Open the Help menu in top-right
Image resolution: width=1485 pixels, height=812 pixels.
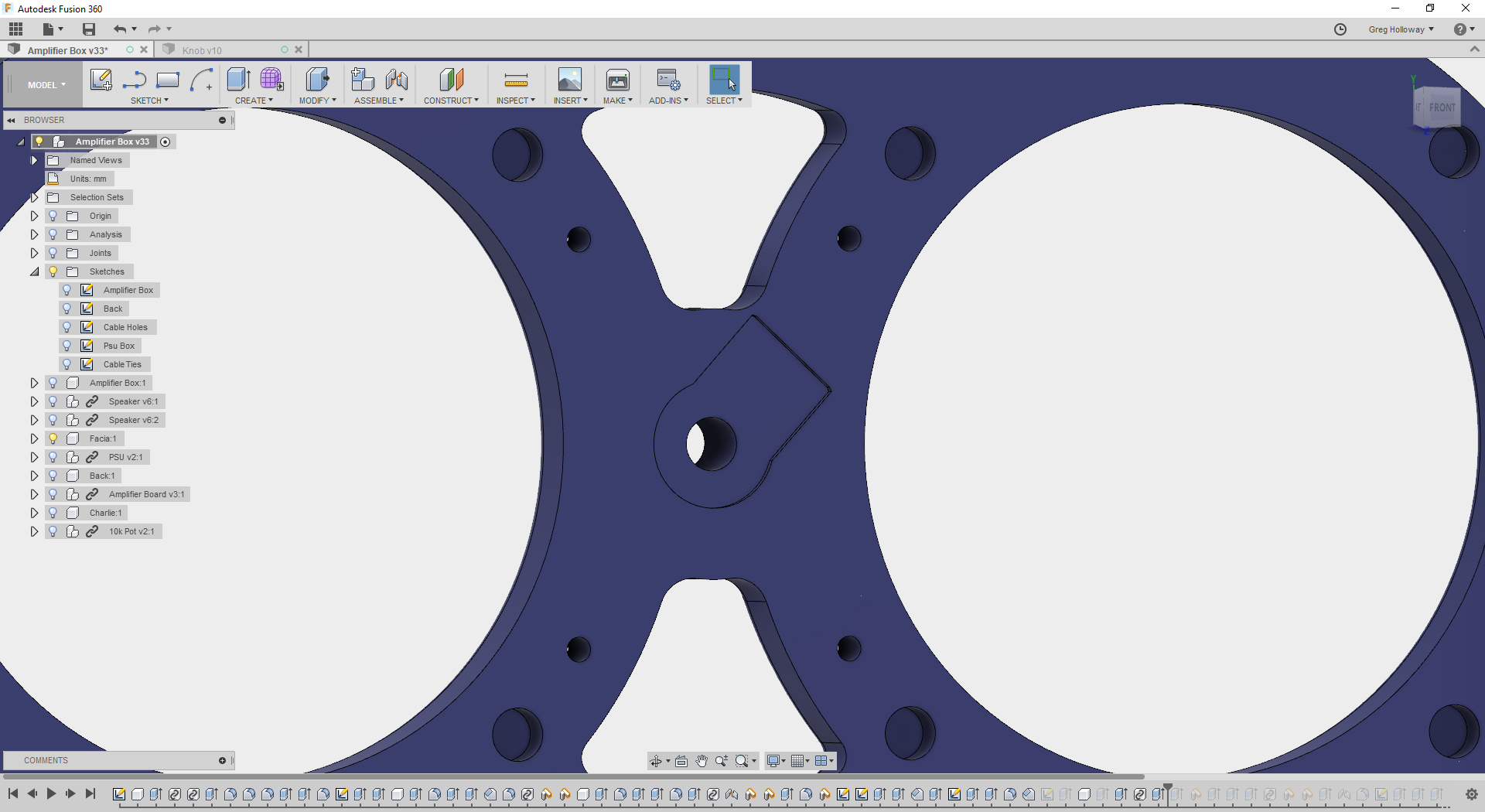pos(1460,29)
